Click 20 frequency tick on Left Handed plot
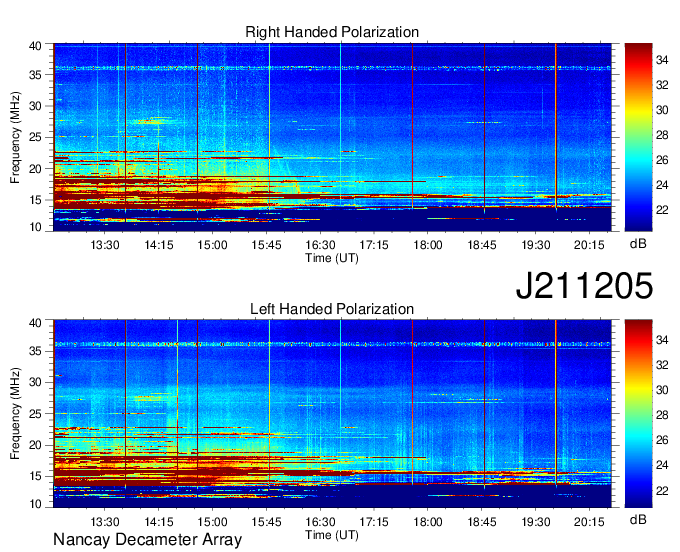Viewport: 680px width, 552px height. 35,445
